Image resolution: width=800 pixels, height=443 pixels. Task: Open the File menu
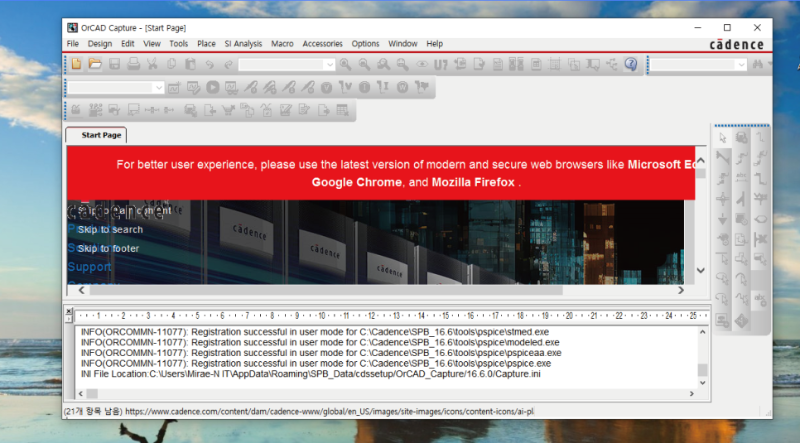72,44
